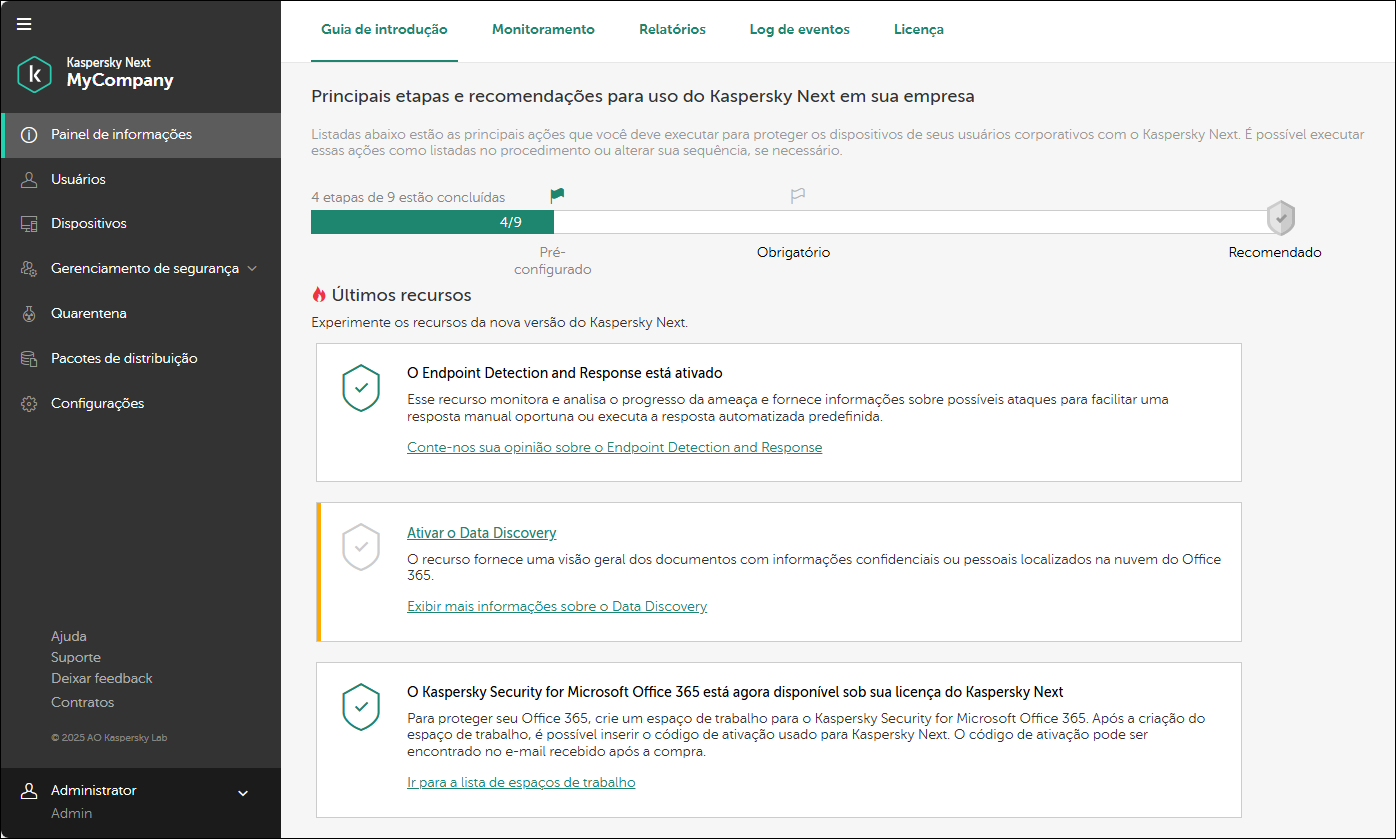The image size is (1396, 839).
Task: Click the Pré-configurado flag marker
Action: 557,195
